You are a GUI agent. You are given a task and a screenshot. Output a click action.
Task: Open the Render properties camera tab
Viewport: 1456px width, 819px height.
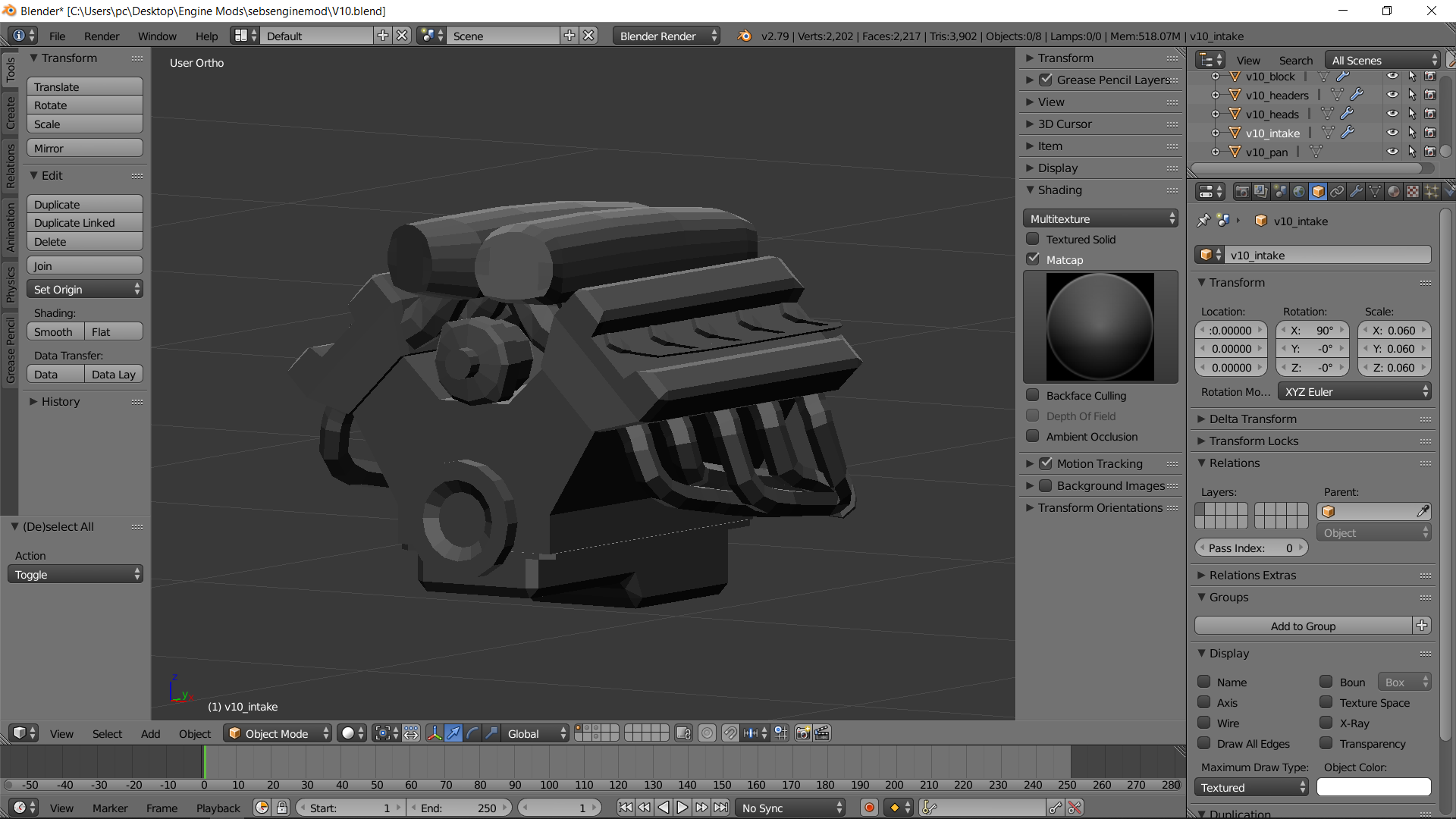pos(1242,192)
